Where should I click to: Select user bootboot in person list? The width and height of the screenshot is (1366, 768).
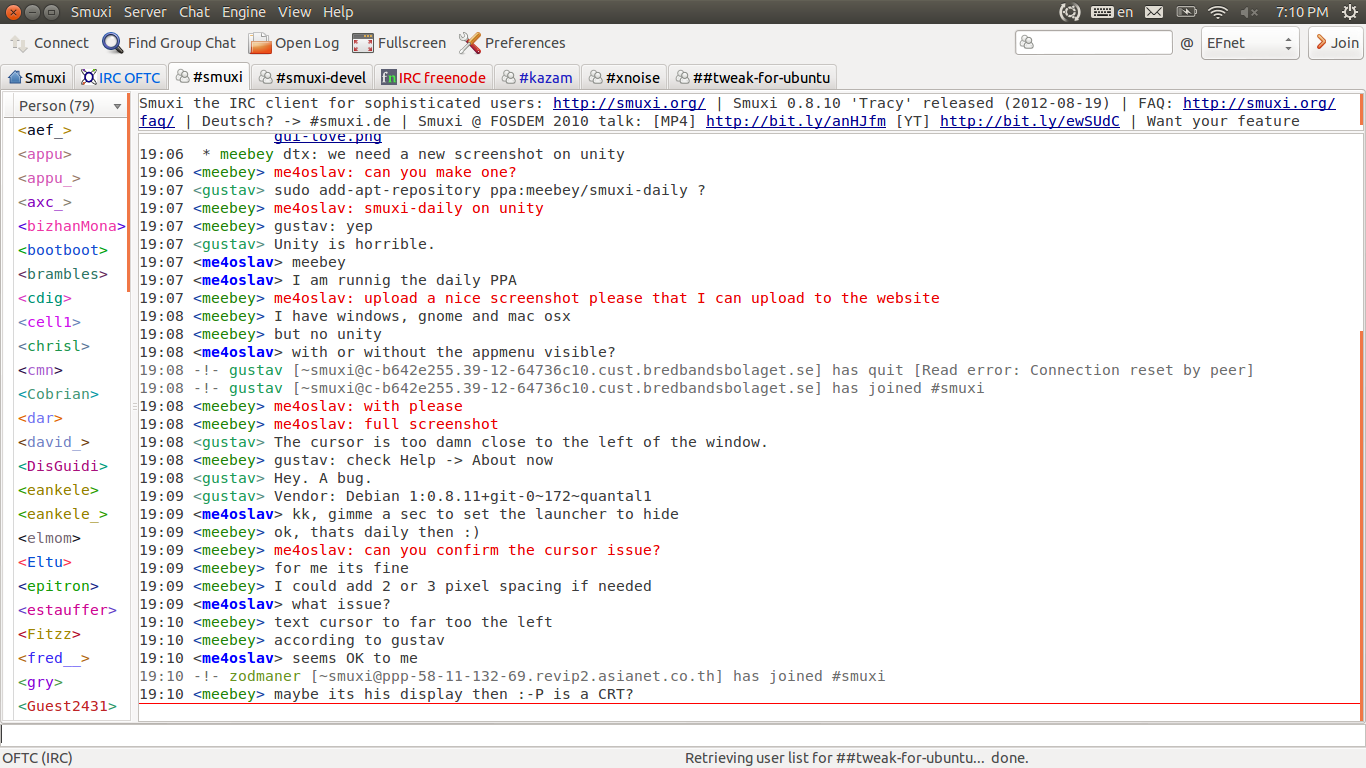62,250
